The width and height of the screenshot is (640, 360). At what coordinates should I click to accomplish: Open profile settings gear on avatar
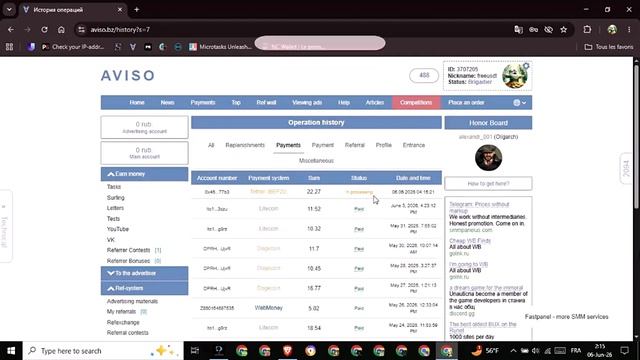point(526,66)
